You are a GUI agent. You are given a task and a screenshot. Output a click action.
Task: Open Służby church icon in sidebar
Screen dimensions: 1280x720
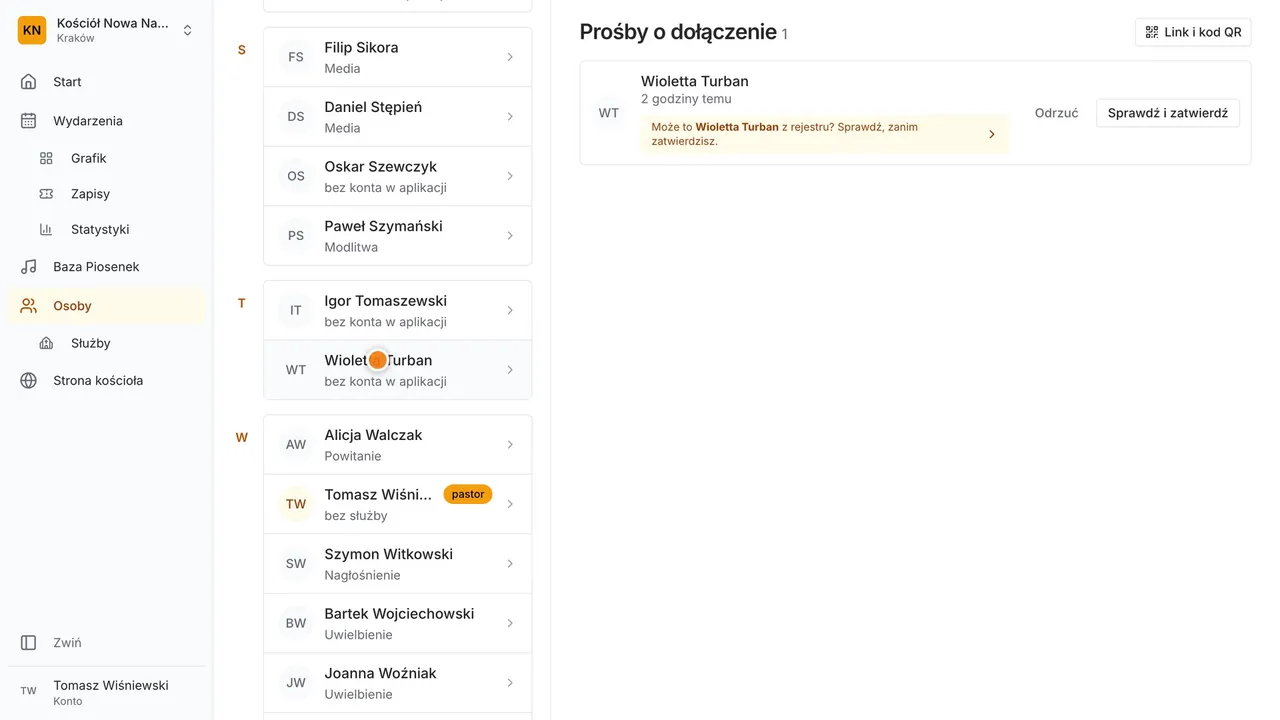pos(46,343)
